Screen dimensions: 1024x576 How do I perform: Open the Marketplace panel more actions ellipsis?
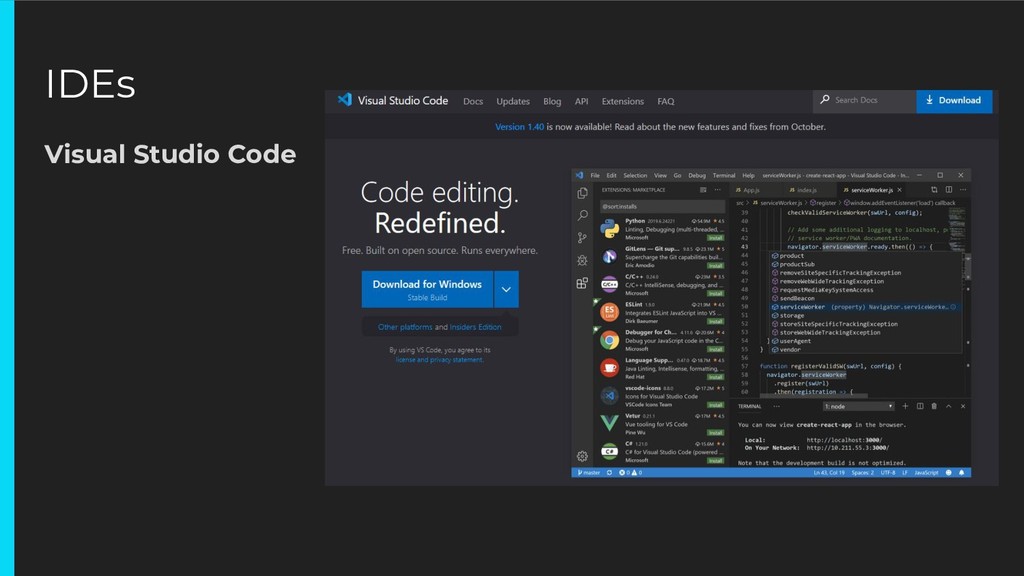[718, 190]
